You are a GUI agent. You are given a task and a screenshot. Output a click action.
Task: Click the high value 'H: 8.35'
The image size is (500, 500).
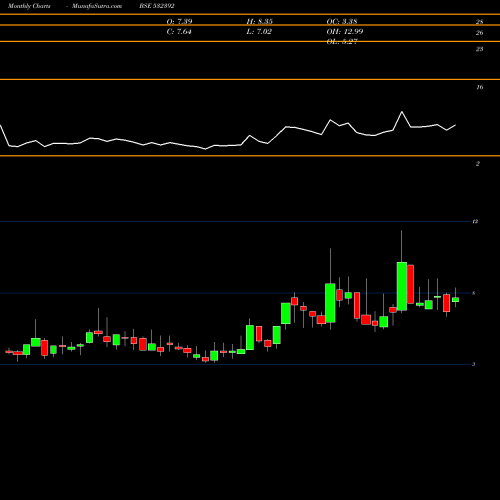pos(260,21)
